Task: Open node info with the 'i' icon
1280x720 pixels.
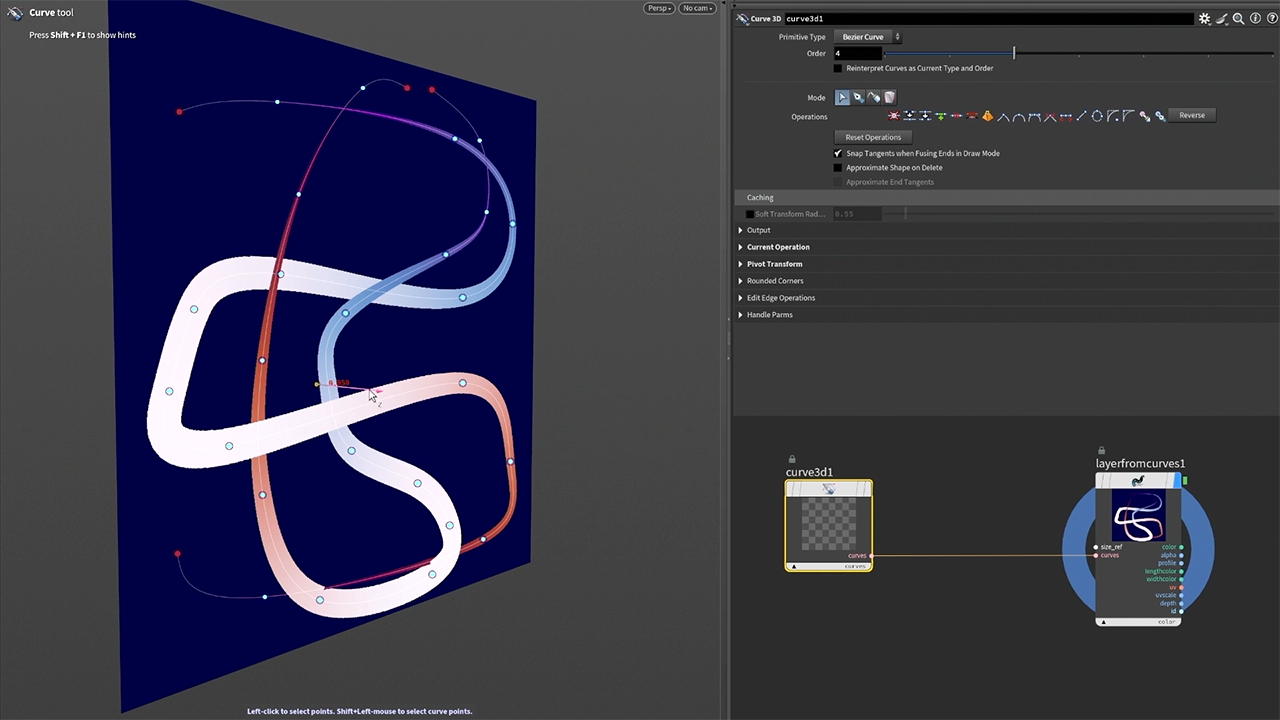Action: [1254, 19]
